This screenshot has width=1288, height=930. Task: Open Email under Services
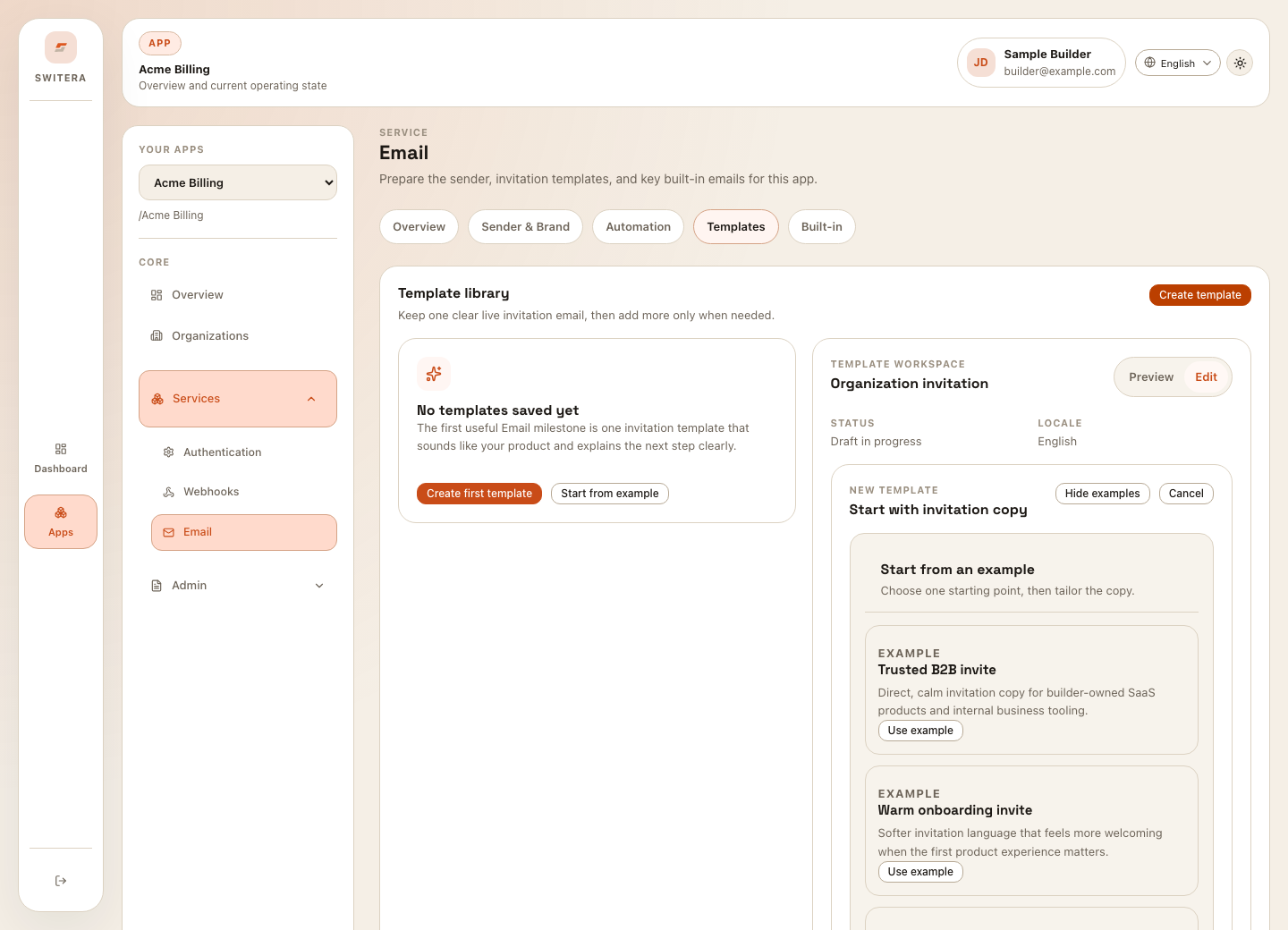(244, 532)
